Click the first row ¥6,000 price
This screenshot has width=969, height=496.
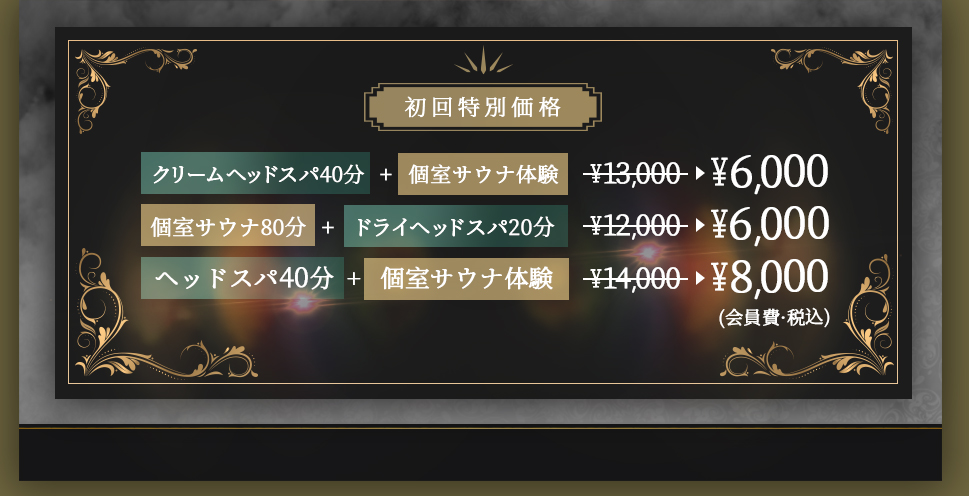pyautogui.click(x=769, y=172)
